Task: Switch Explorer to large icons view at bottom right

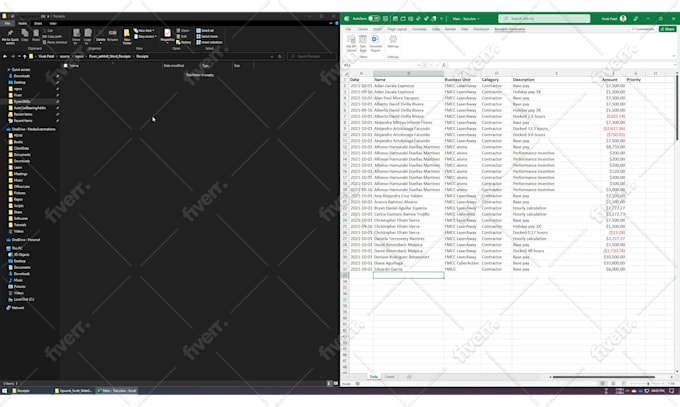Action: (x=335, y=384)
